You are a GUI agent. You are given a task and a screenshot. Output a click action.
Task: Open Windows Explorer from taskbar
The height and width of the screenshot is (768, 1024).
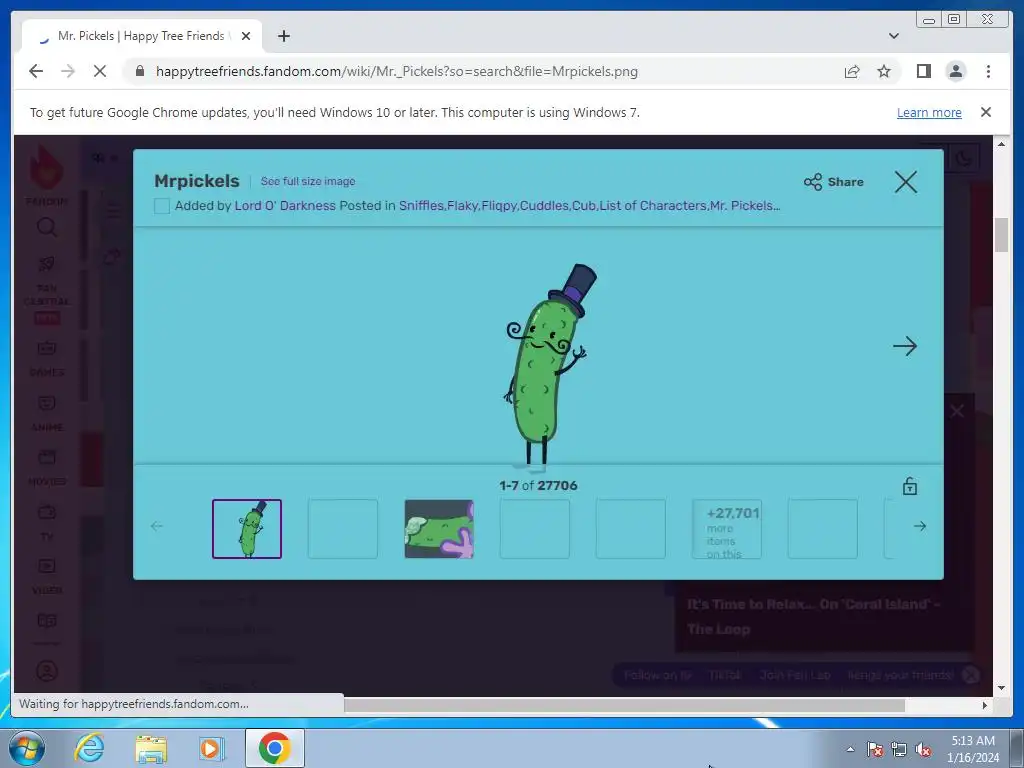point(151,748)
